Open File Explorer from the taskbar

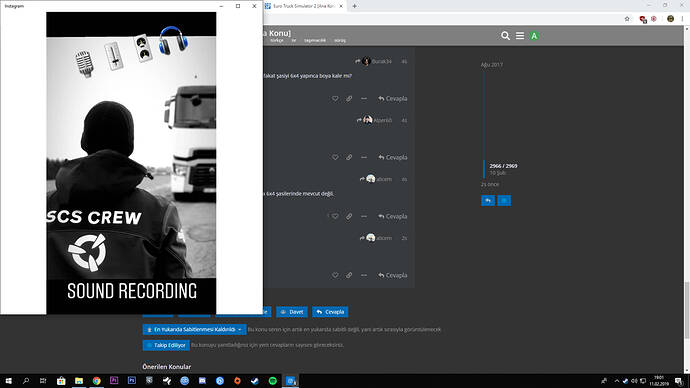coord(79,381)
